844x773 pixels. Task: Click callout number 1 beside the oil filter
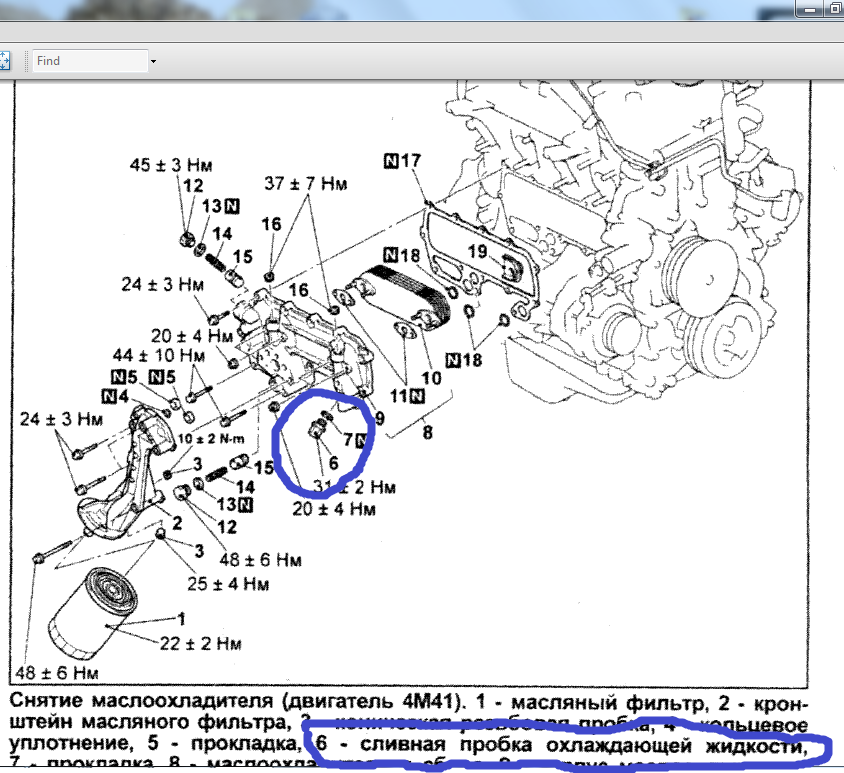tap(181, 619)
